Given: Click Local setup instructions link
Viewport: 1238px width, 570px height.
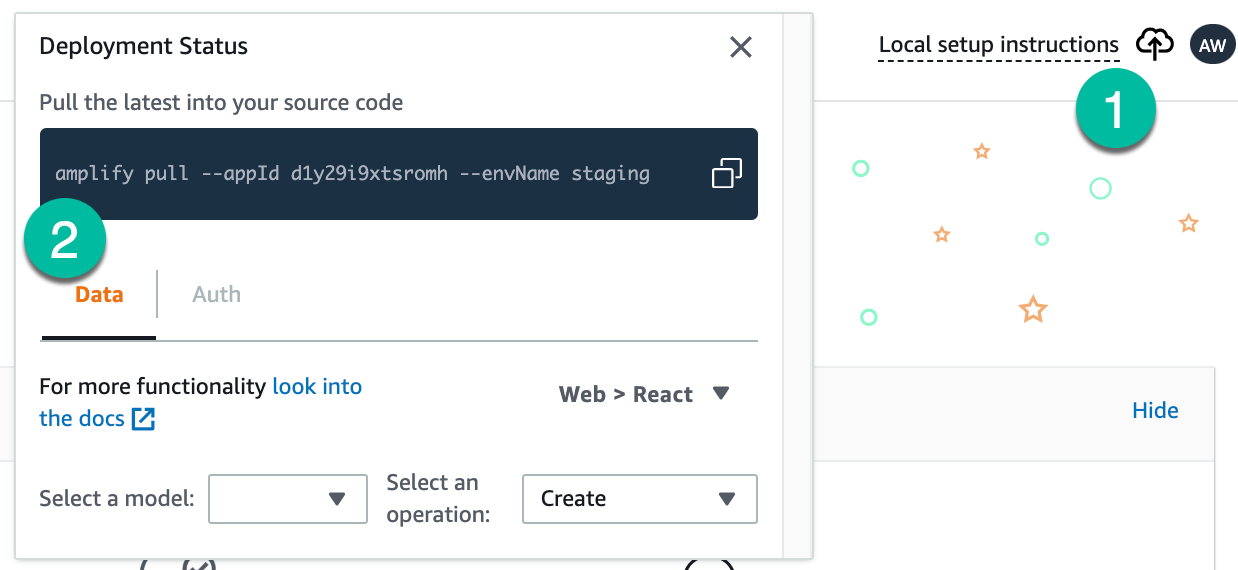Looking at the screenshot, I should point(998,45).
